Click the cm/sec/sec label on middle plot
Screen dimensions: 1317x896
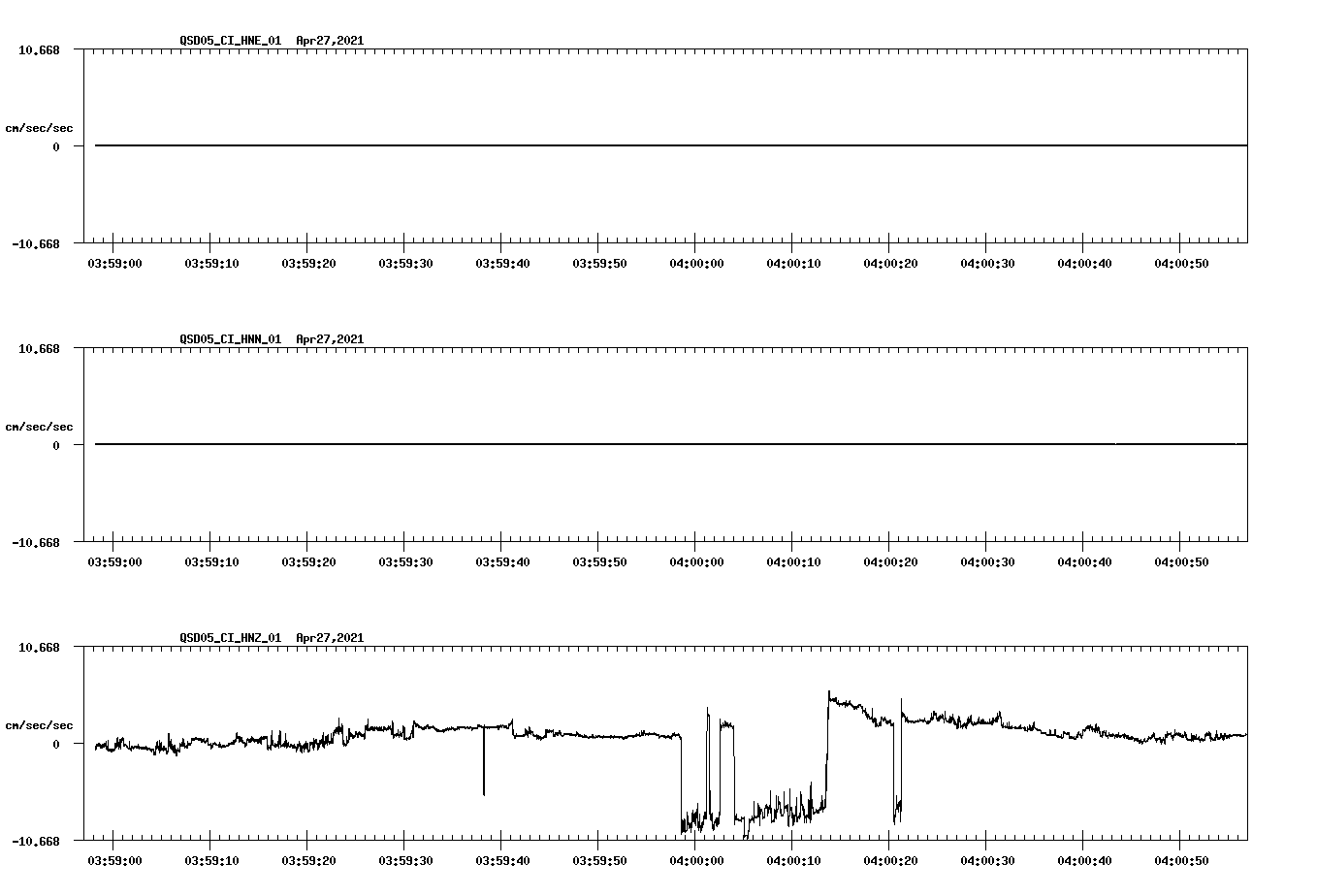click(40, 426)
